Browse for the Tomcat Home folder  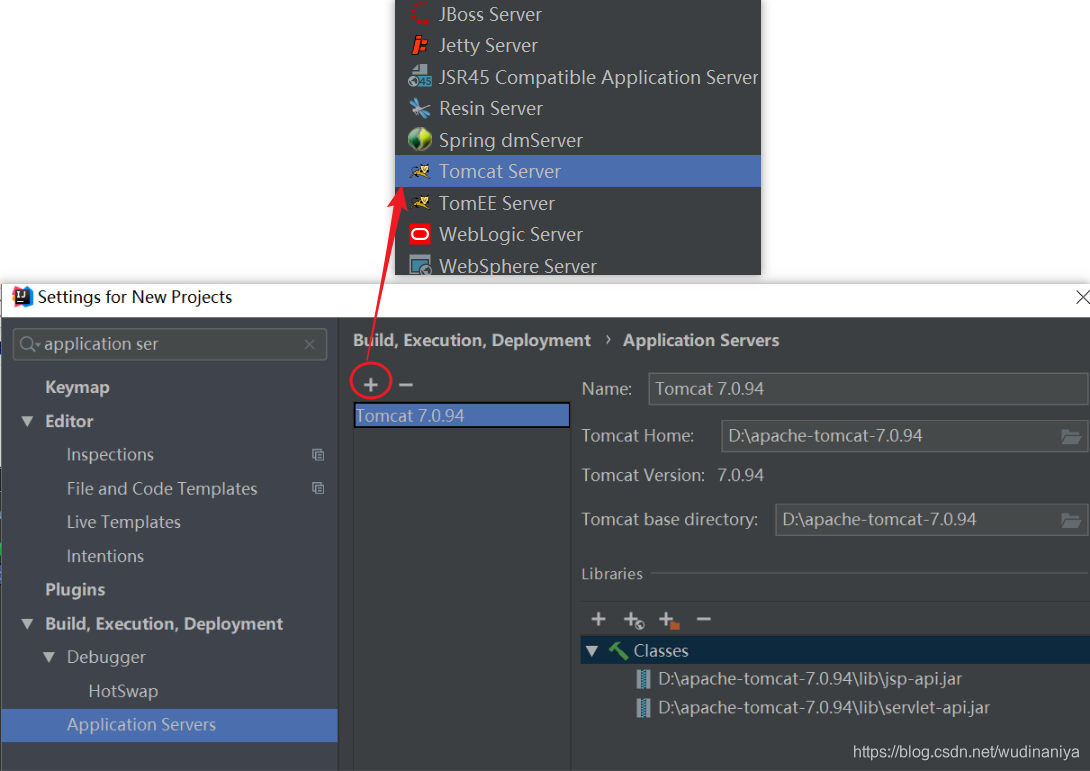(1071, 437)
